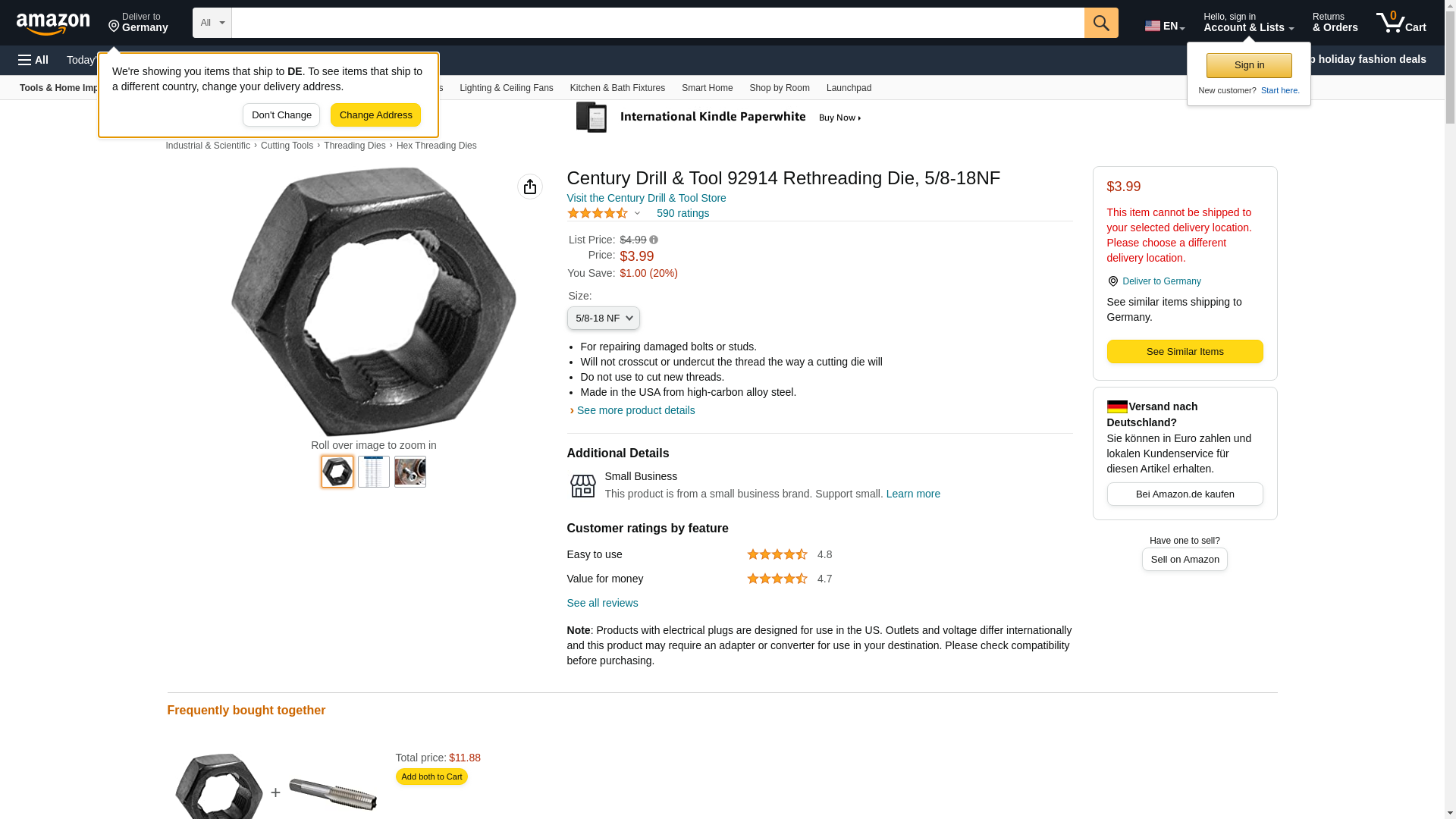
Task: Click the Change Address button
Action: (375, 115)
